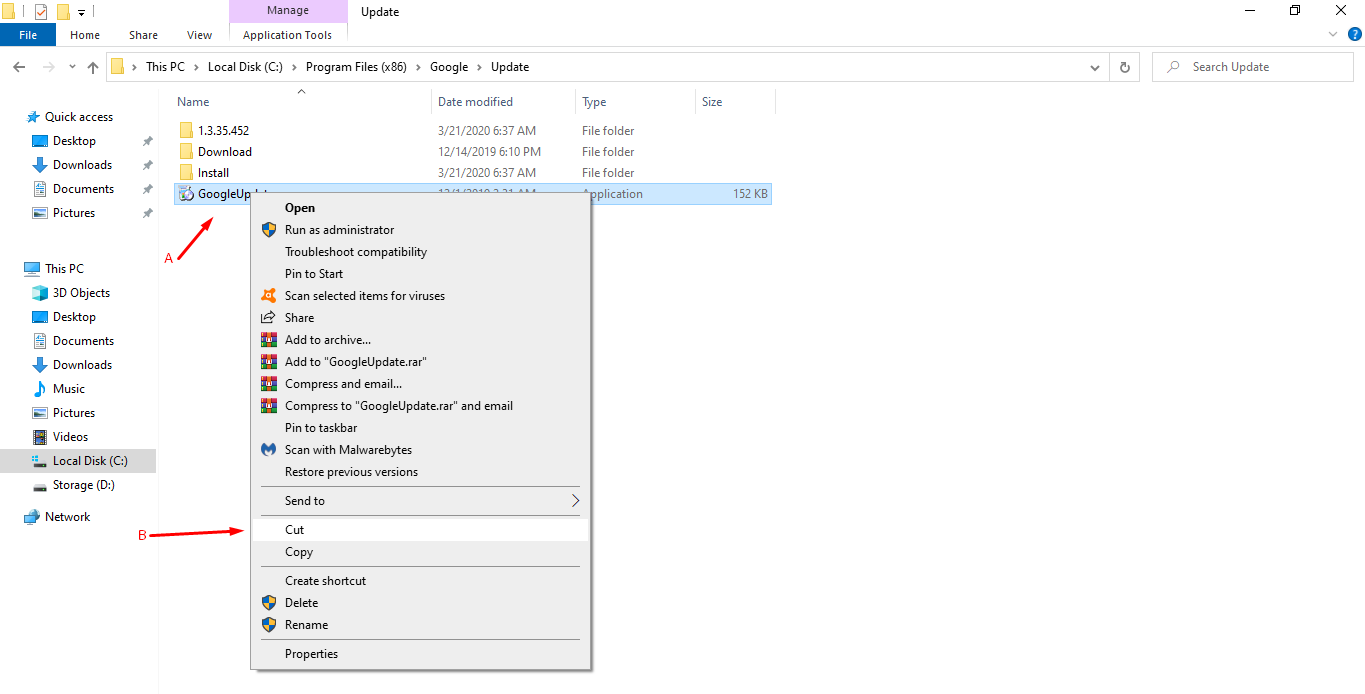This screenshot has width=1365, height=694.
Task: Click New Folder icon in title bar
Action: (x=63, y=12)
